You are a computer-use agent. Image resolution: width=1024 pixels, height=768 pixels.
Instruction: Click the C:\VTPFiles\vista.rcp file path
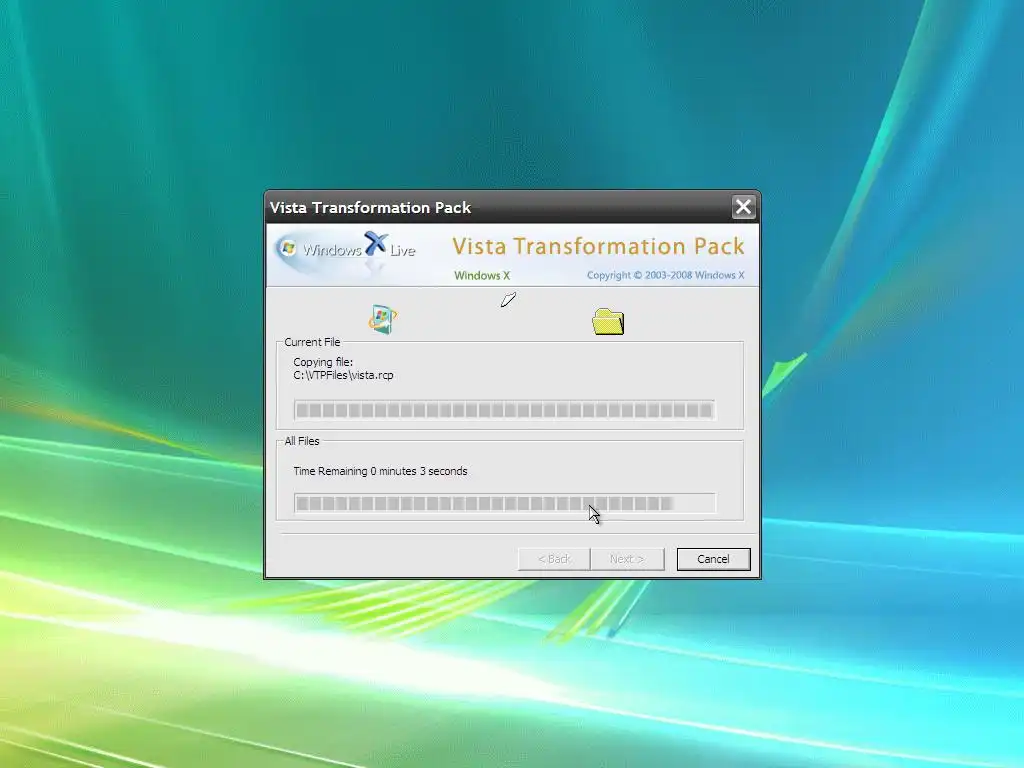(344, 376)
